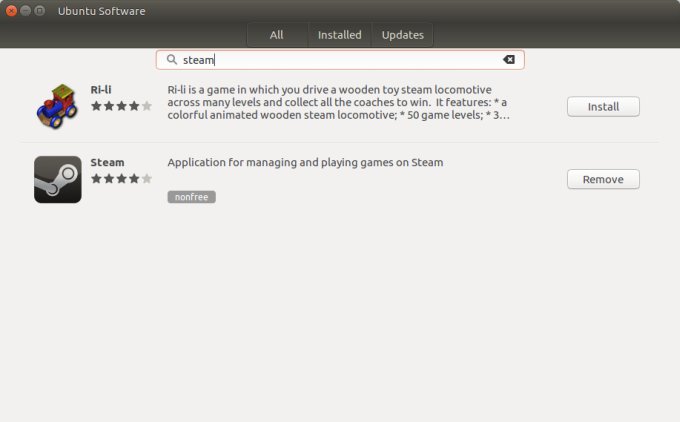680x422 pixels.
Task: Click the Ri-li toy locomotive app icon
Action: point(57,106)
